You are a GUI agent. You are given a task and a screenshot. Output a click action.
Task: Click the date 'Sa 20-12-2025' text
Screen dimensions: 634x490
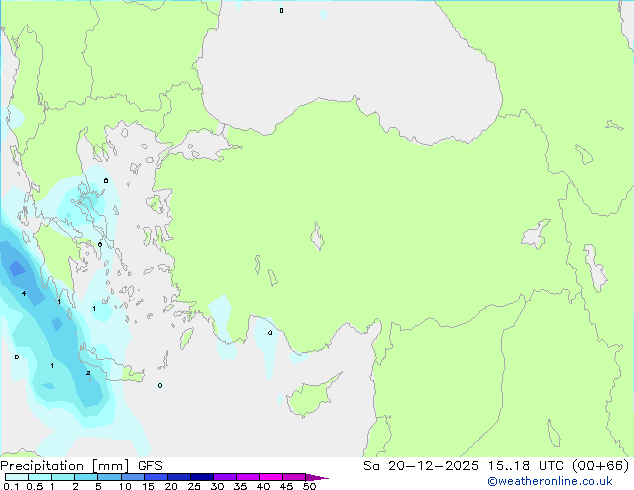click(421, 466)
